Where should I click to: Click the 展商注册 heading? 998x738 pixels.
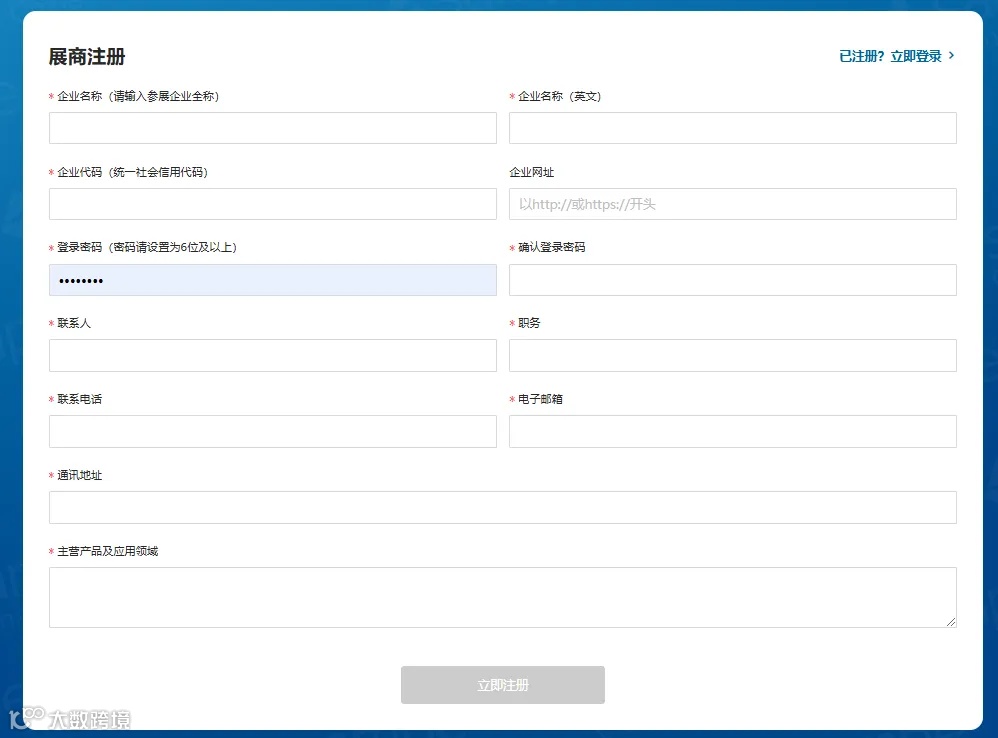pyautogui.click(x=87, y=57)
